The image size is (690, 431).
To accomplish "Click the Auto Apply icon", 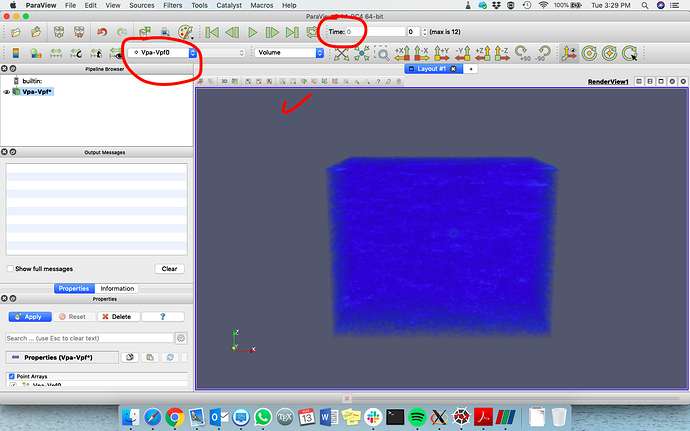I will 144,32.
